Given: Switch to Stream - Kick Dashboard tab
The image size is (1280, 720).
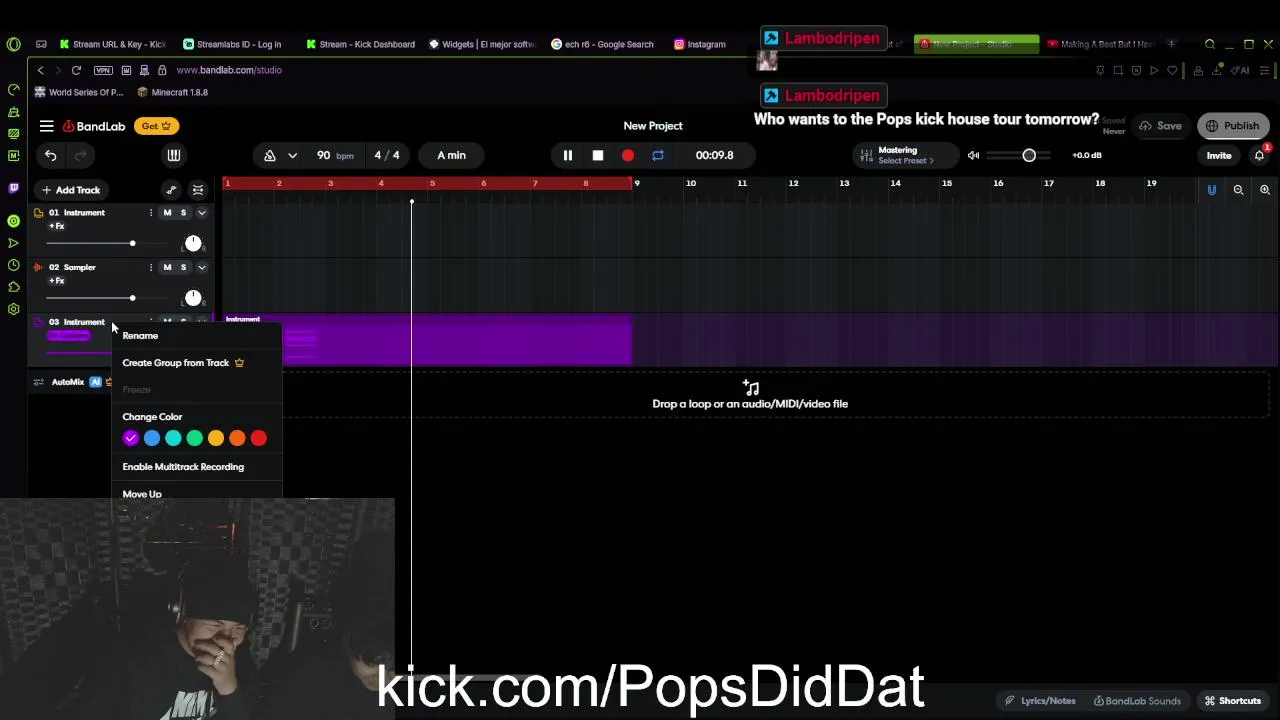Looking at the screenshot, I should [360, 44].
